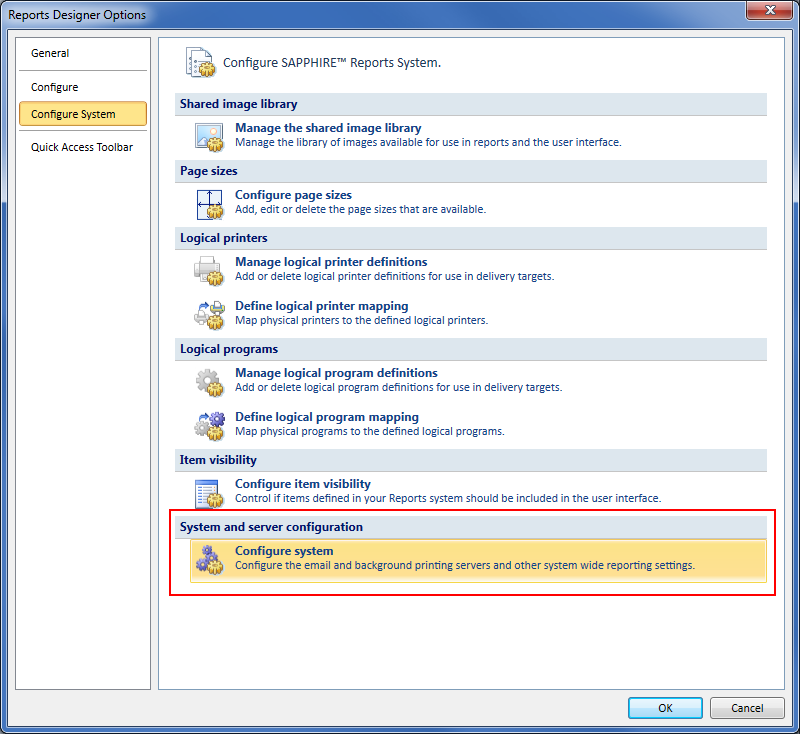The image size is (800, 734).
Task: Click the Item visibility section header
Action: [x=470, y=460]
